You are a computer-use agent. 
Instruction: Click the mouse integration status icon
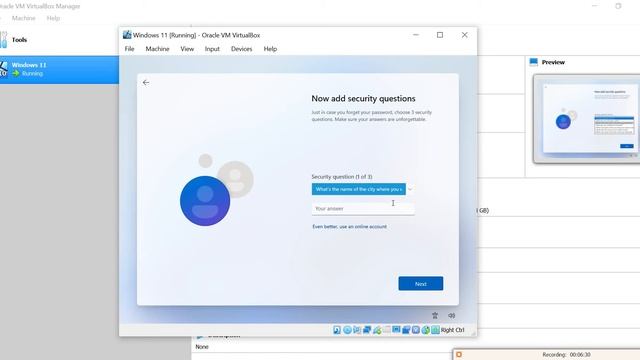coord(426,330)
